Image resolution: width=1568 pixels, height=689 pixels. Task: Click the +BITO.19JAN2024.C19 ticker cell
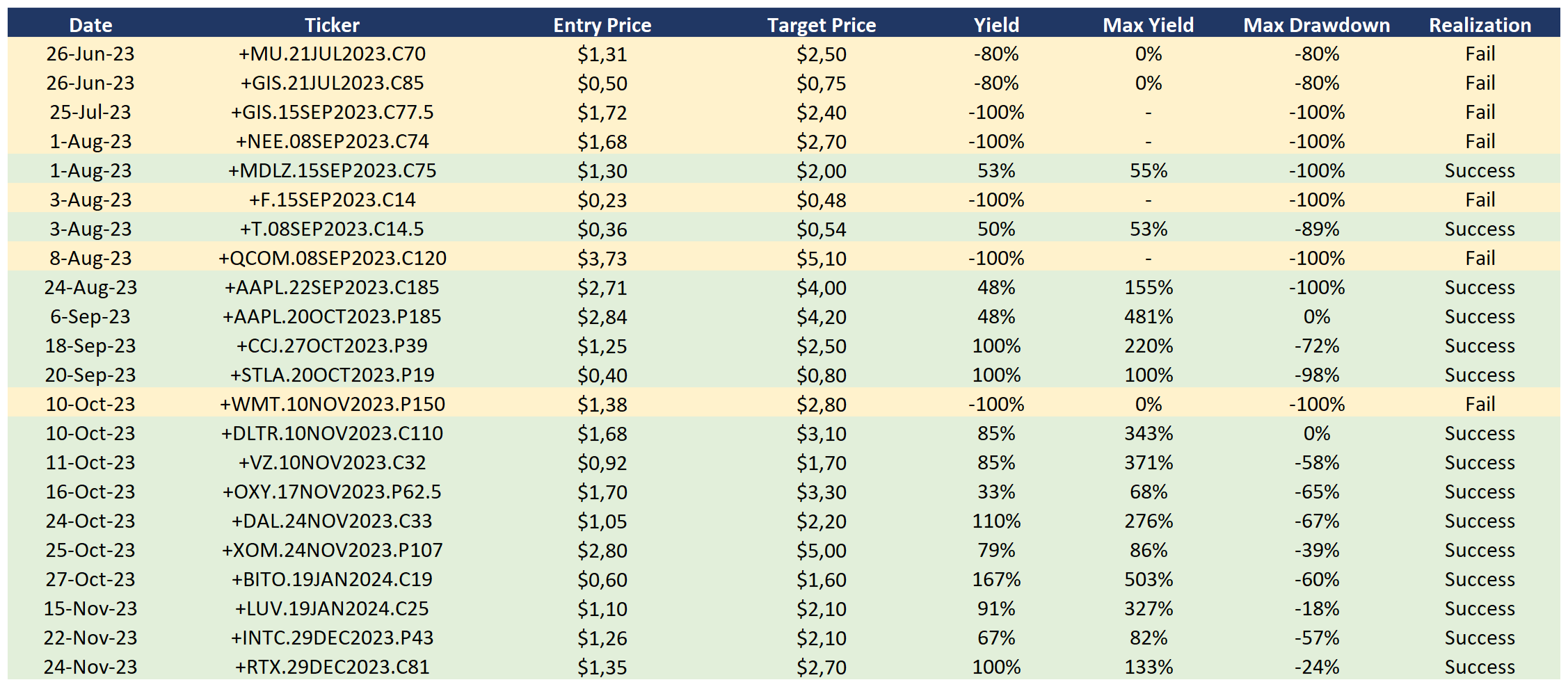[332, 580]
